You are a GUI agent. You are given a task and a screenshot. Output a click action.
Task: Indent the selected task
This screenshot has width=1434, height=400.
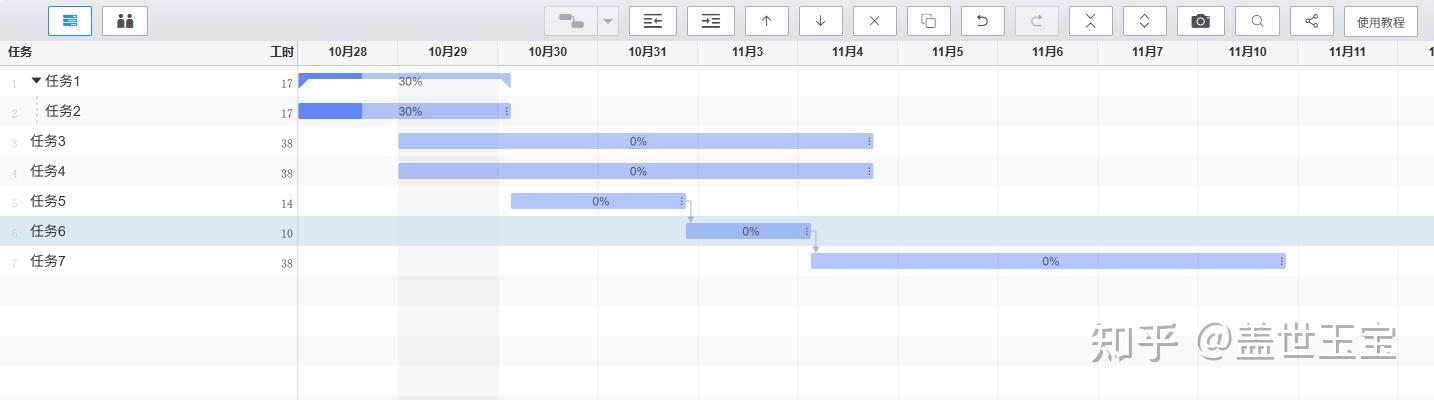point(711,21)
